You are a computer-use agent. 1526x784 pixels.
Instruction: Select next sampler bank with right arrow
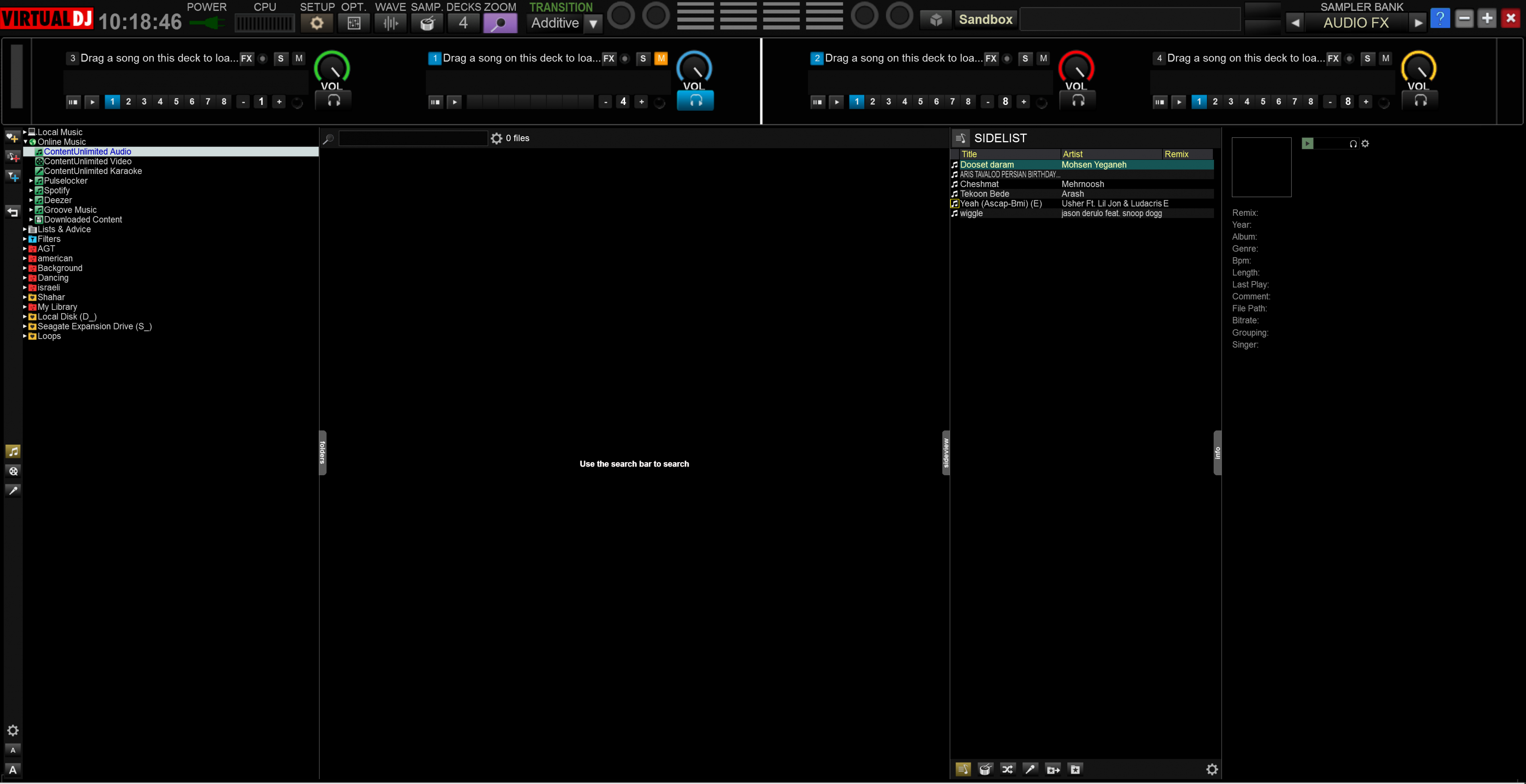coord(1417,23)
